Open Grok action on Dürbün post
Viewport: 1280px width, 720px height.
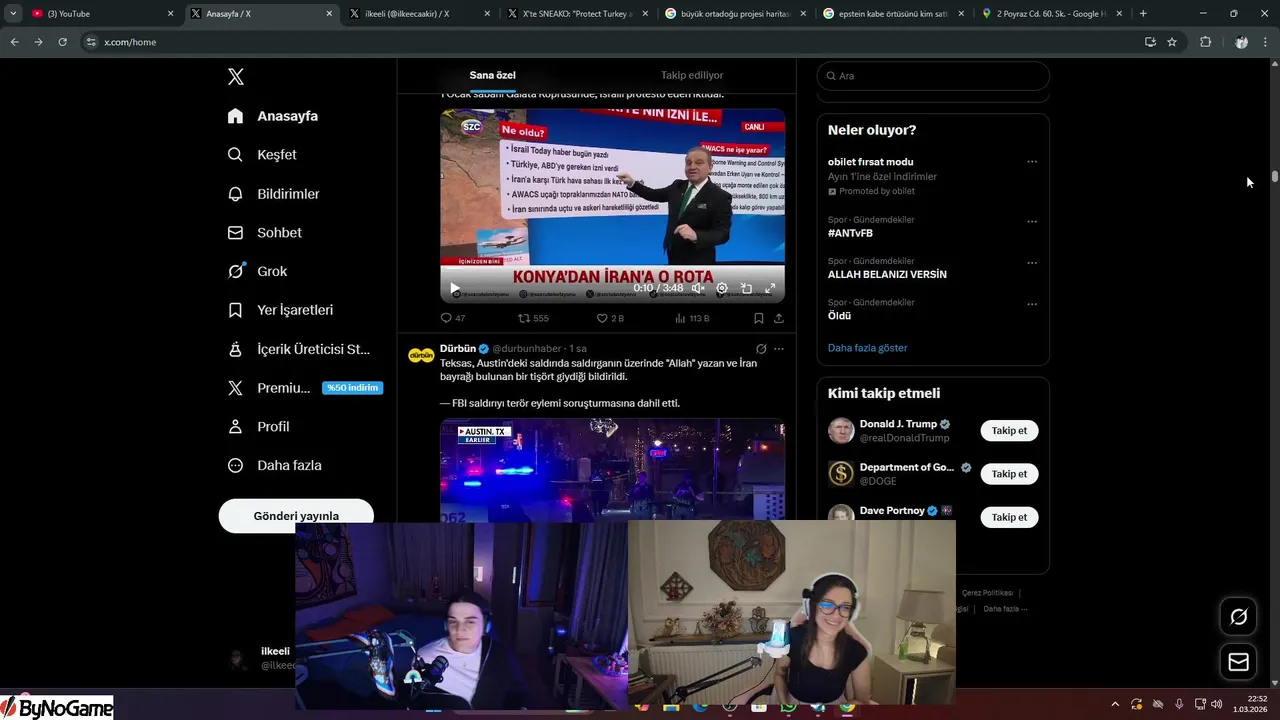point(761,349)
